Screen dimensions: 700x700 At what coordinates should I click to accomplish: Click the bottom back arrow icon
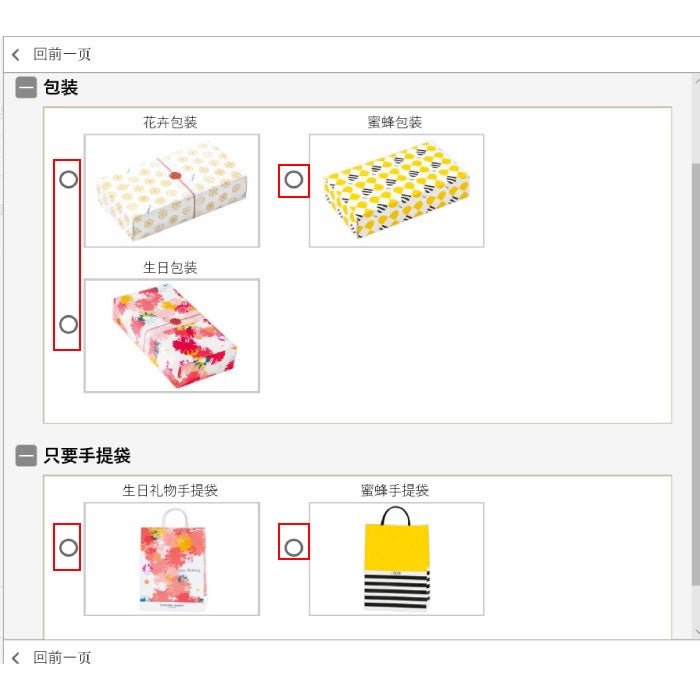16,658
